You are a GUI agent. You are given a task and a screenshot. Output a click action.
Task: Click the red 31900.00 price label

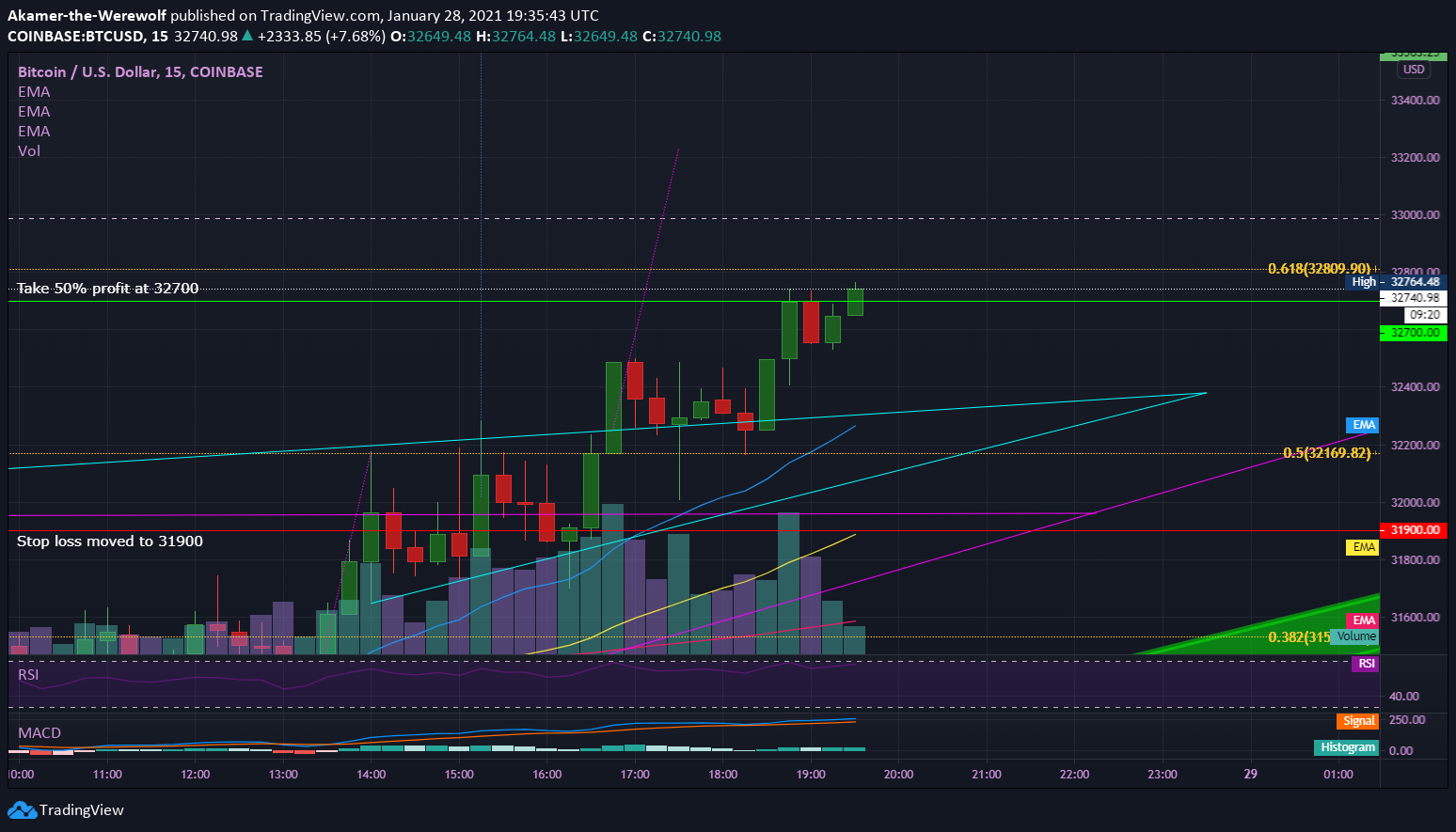[1413, 530]
